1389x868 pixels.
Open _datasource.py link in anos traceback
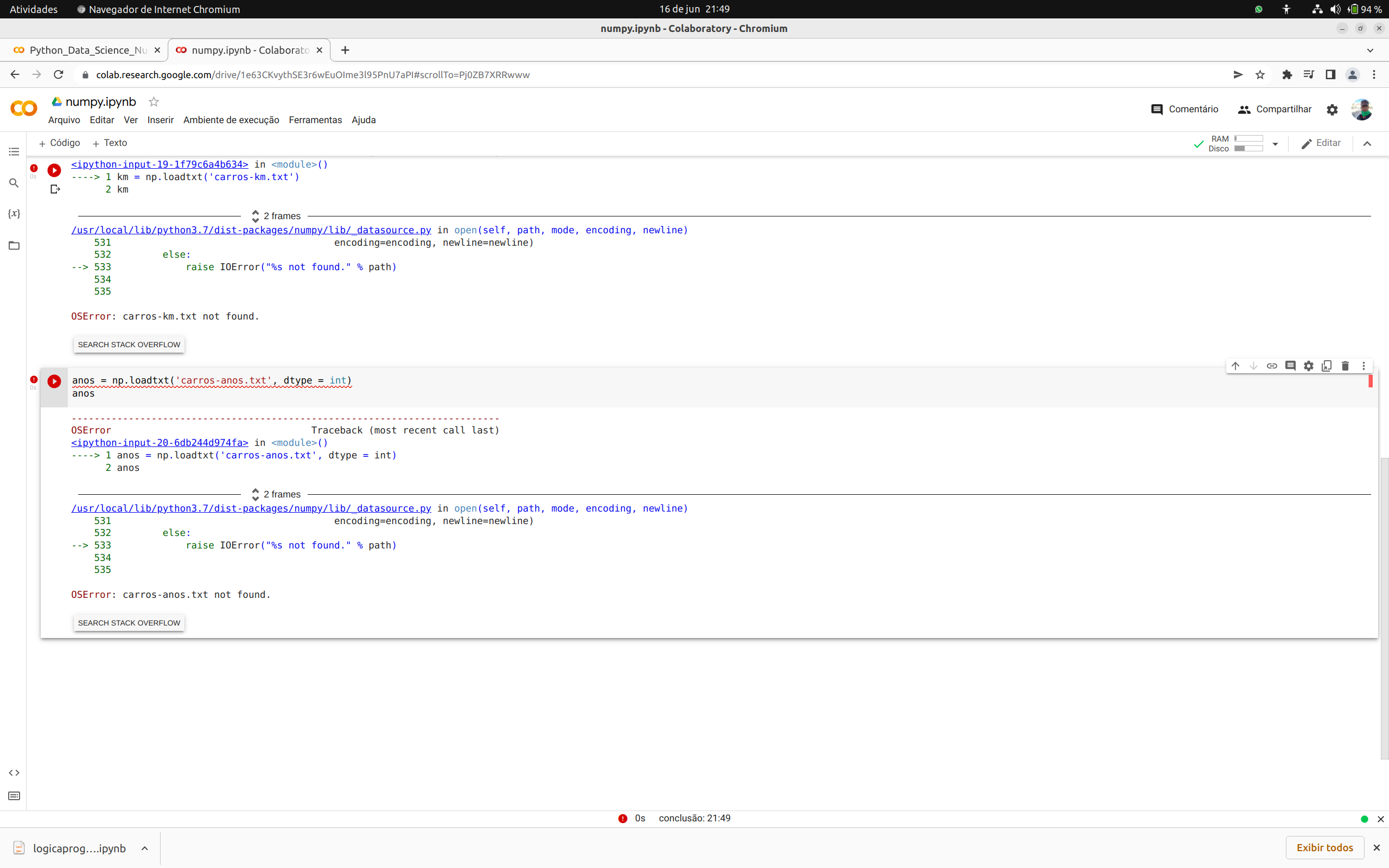(251, 509)
